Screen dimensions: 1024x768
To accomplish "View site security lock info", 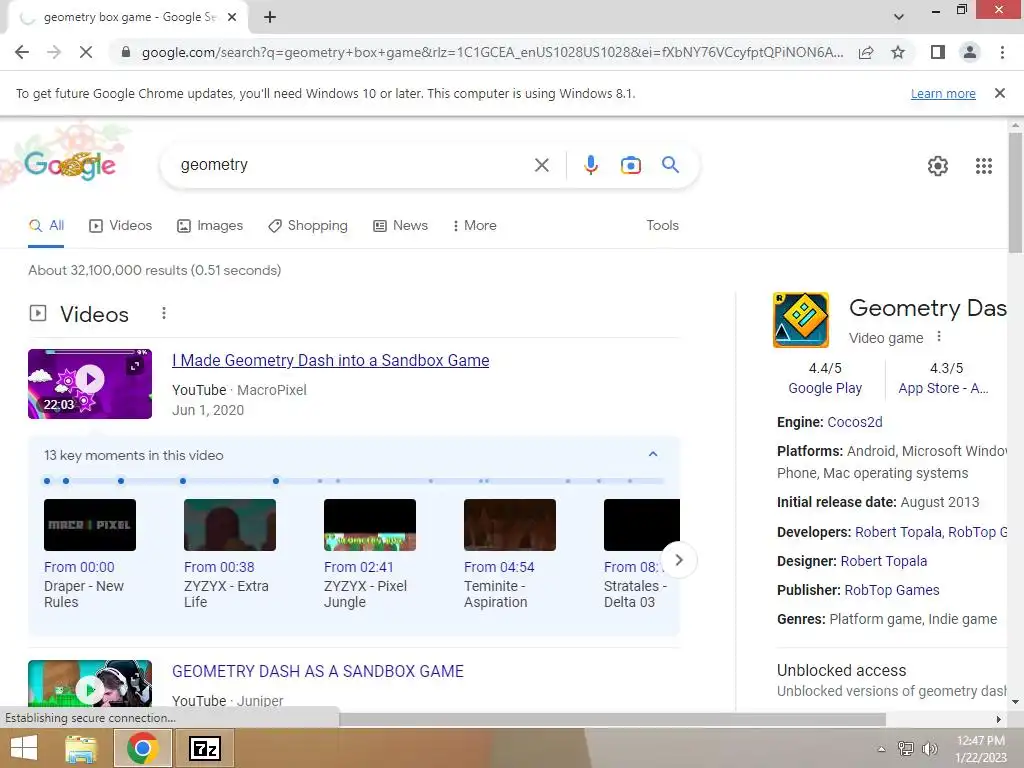I will click(126, 52).
